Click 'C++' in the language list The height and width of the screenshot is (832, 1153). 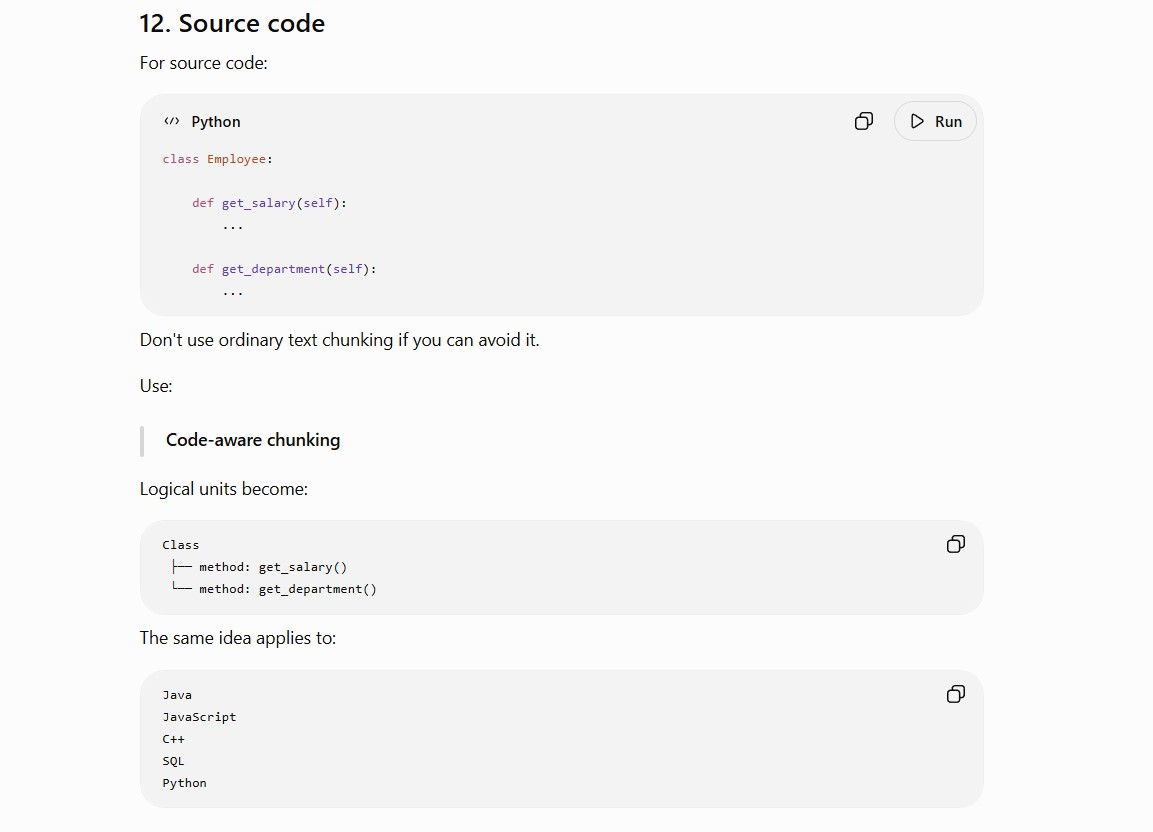[x=174, y=739]
